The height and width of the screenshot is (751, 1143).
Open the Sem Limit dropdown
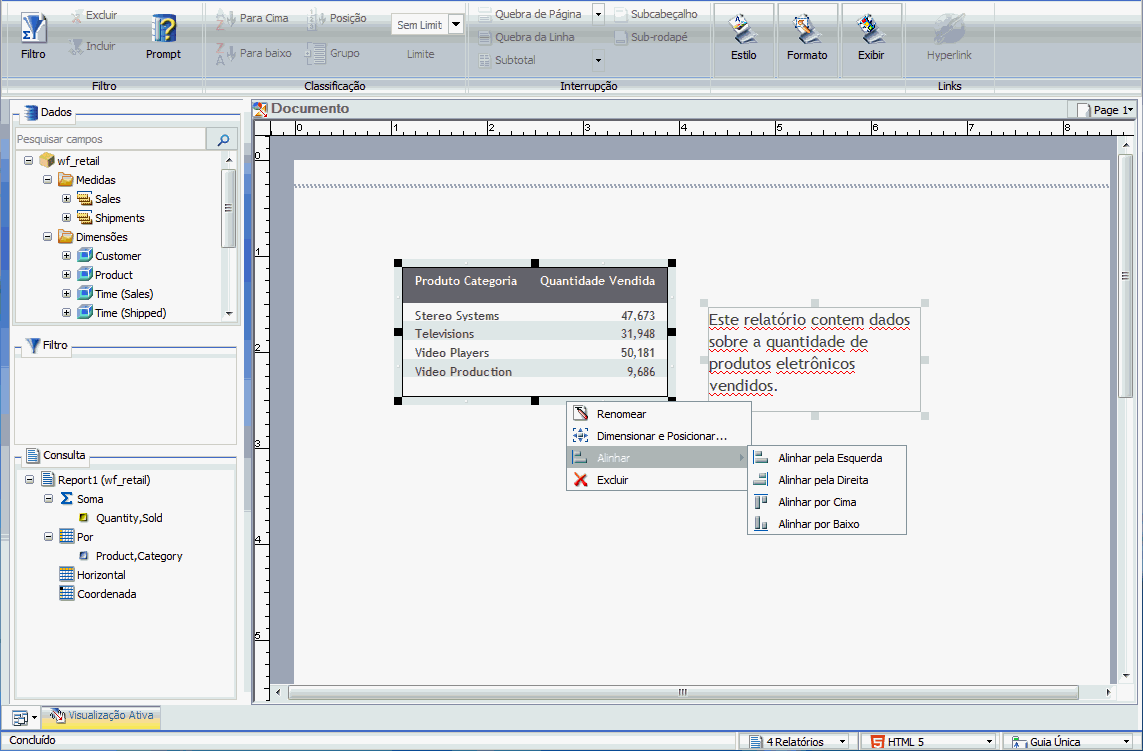(456, 24)
